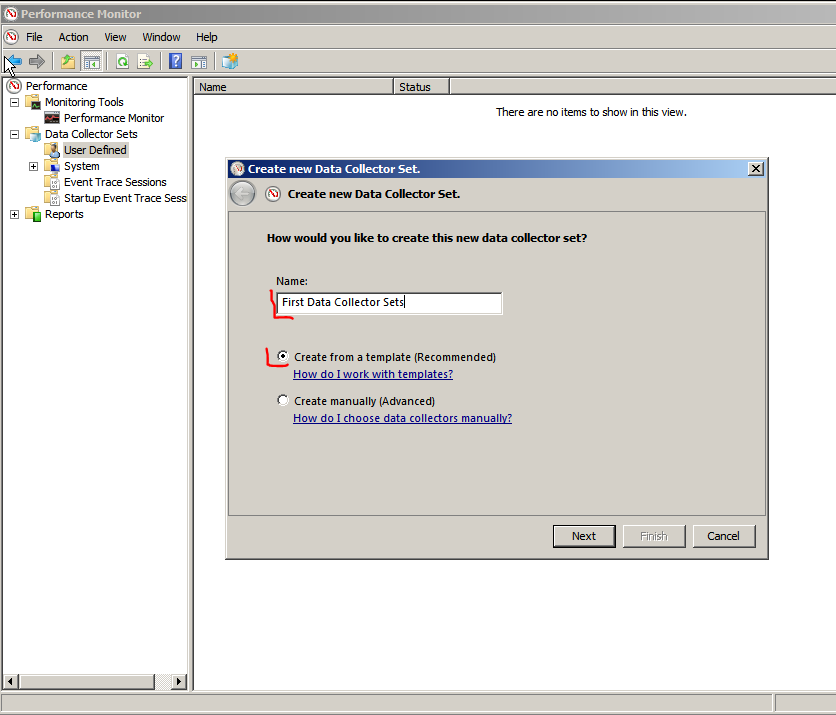Select Create from a template radio button
Image resolution: width=836 pixels, height=715 pixels.
(283, 356)
